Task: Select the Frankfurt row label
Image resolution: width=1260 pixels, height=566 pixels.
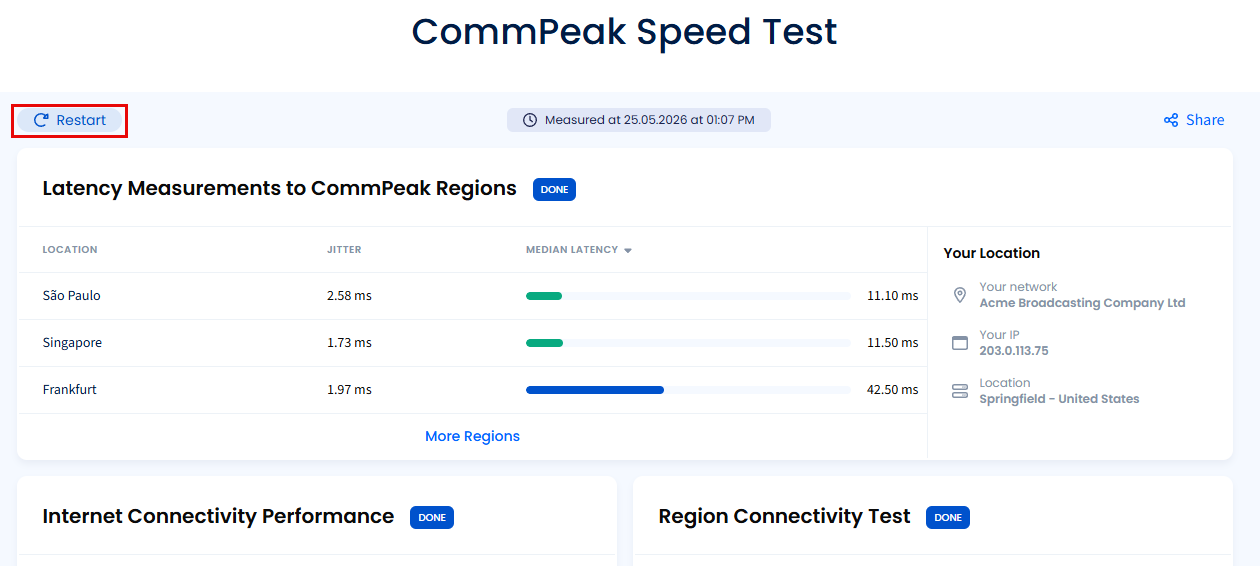Action: [70, 390]
